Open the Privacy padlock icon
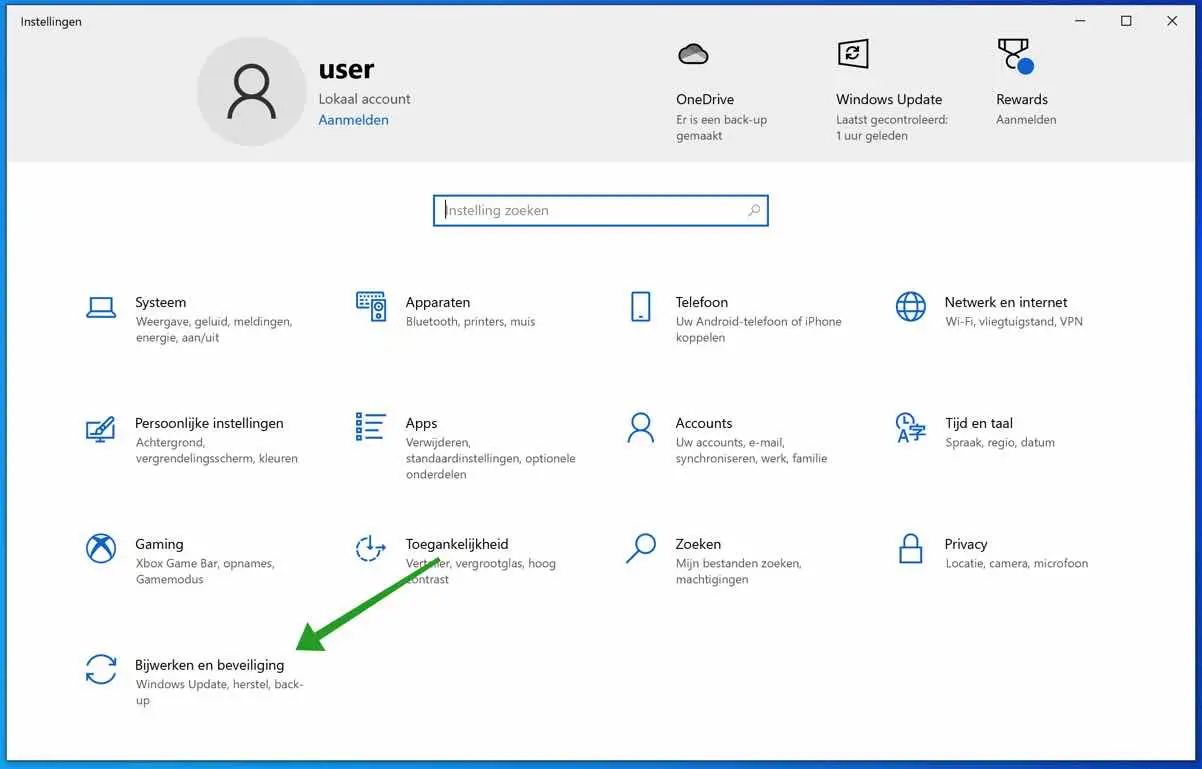Screen dimensions: 1202x769 [911, 548]
